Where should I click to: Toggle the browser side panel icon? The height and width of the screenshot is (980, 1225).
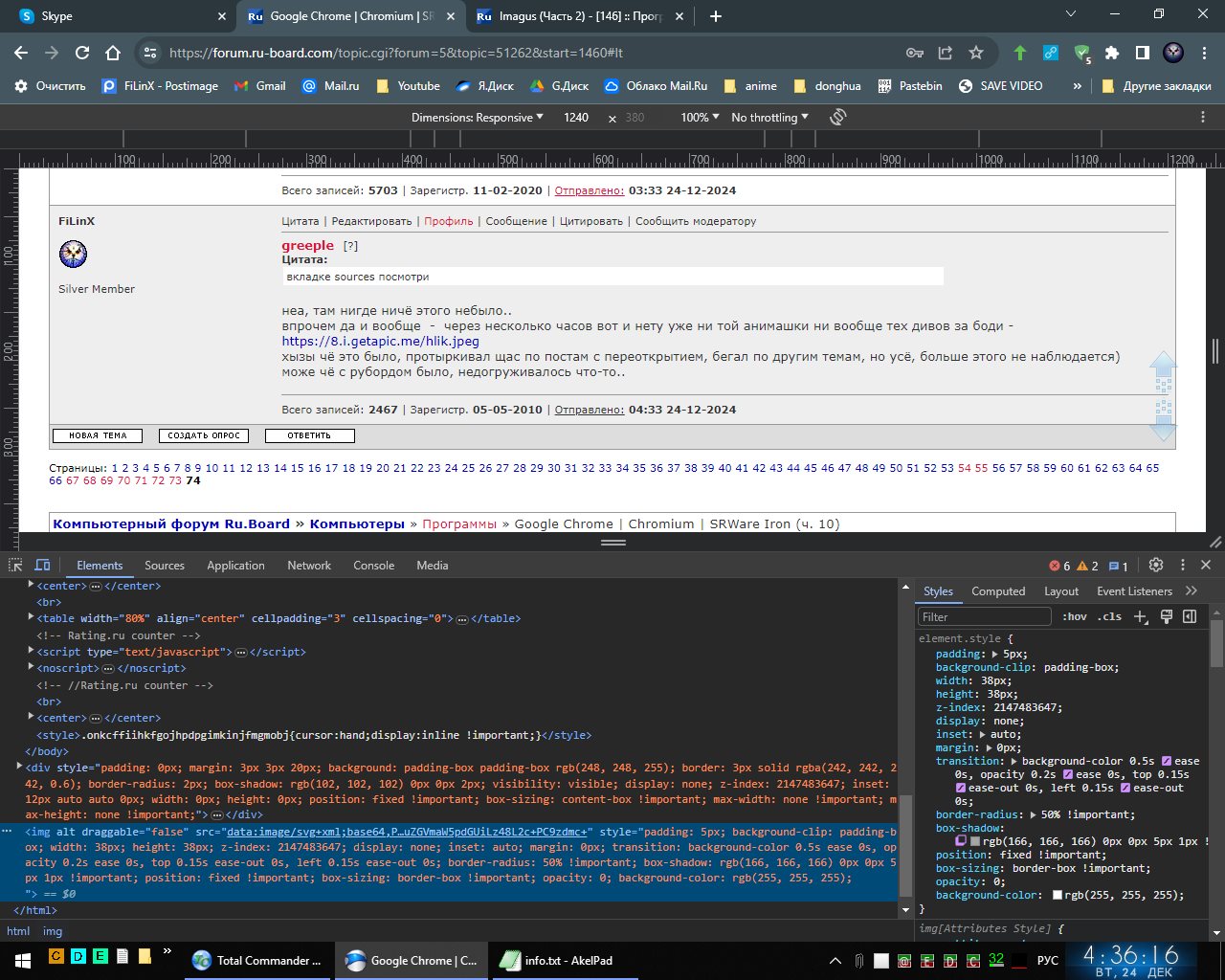tap(1143, 53)
